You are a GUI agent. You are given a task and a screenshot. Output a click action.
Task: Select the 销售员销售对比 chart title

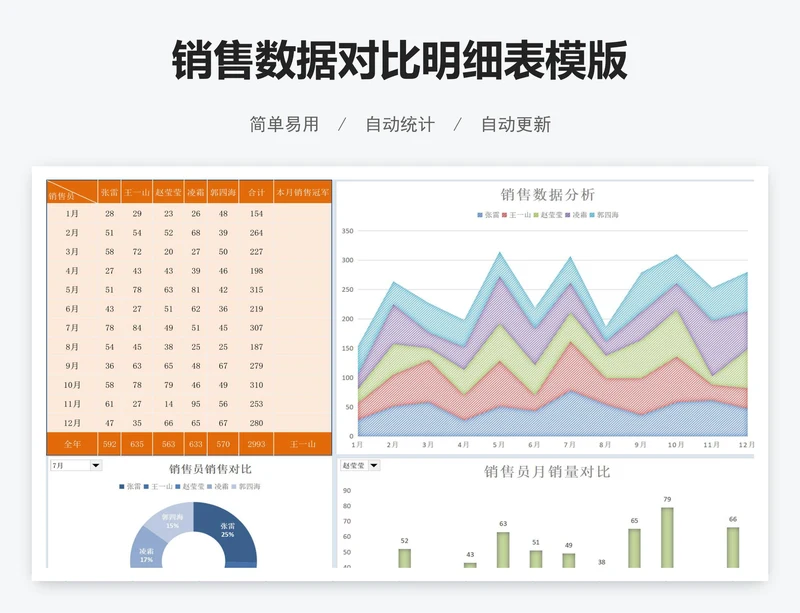210,469
